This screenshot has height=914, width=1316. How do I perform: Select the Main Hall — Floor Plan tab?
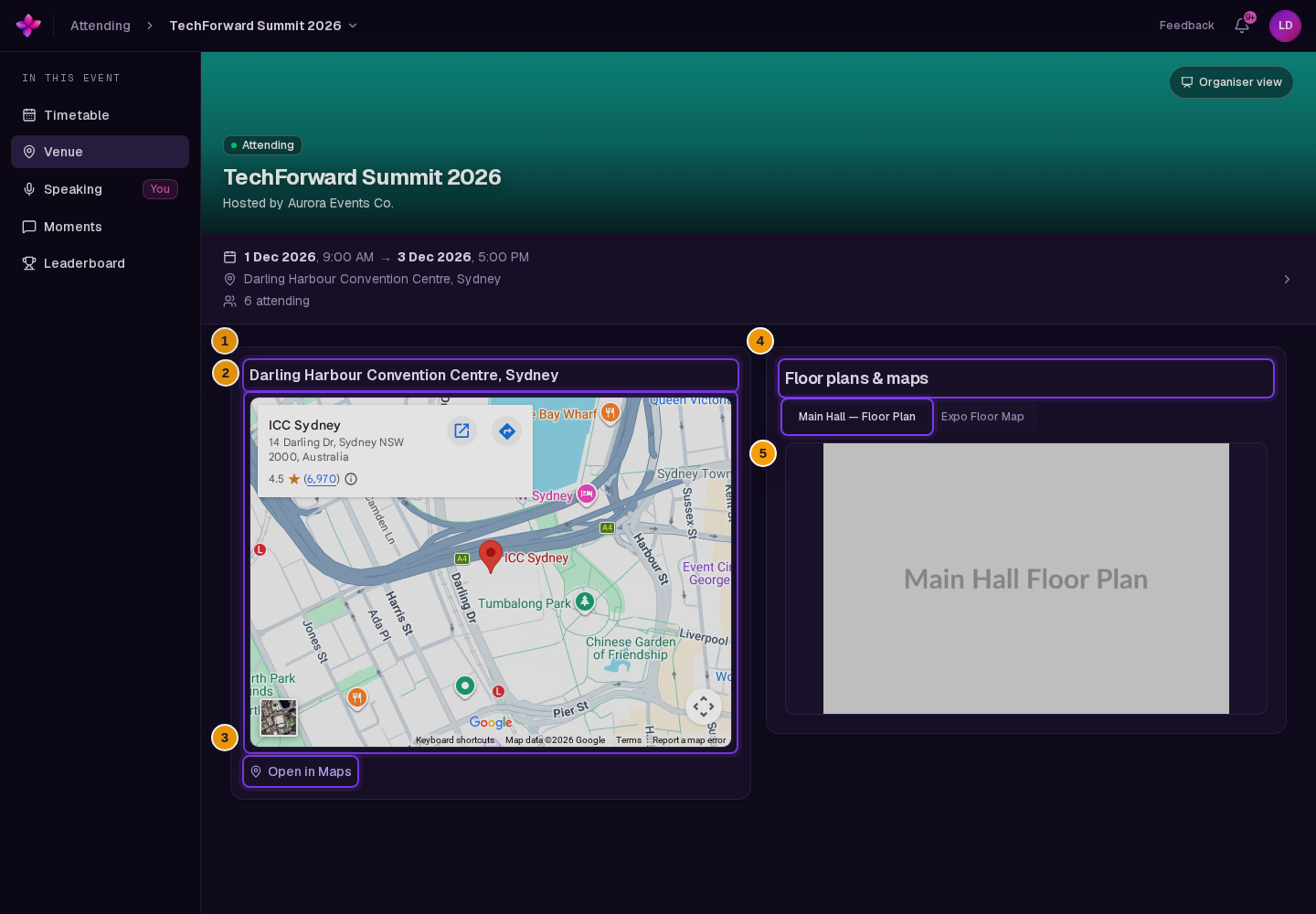click(x=857, y=417)
